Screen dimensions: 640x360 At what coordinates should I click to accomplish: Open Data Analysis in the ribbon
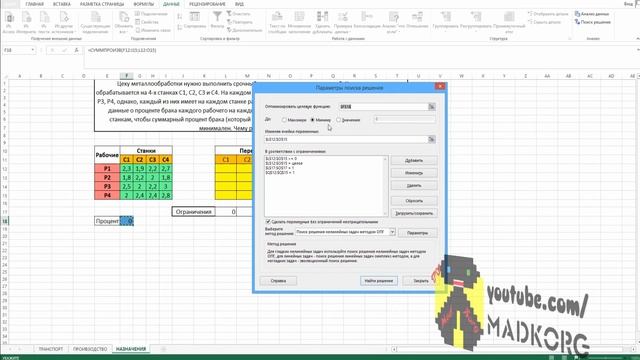coord(592,14)
